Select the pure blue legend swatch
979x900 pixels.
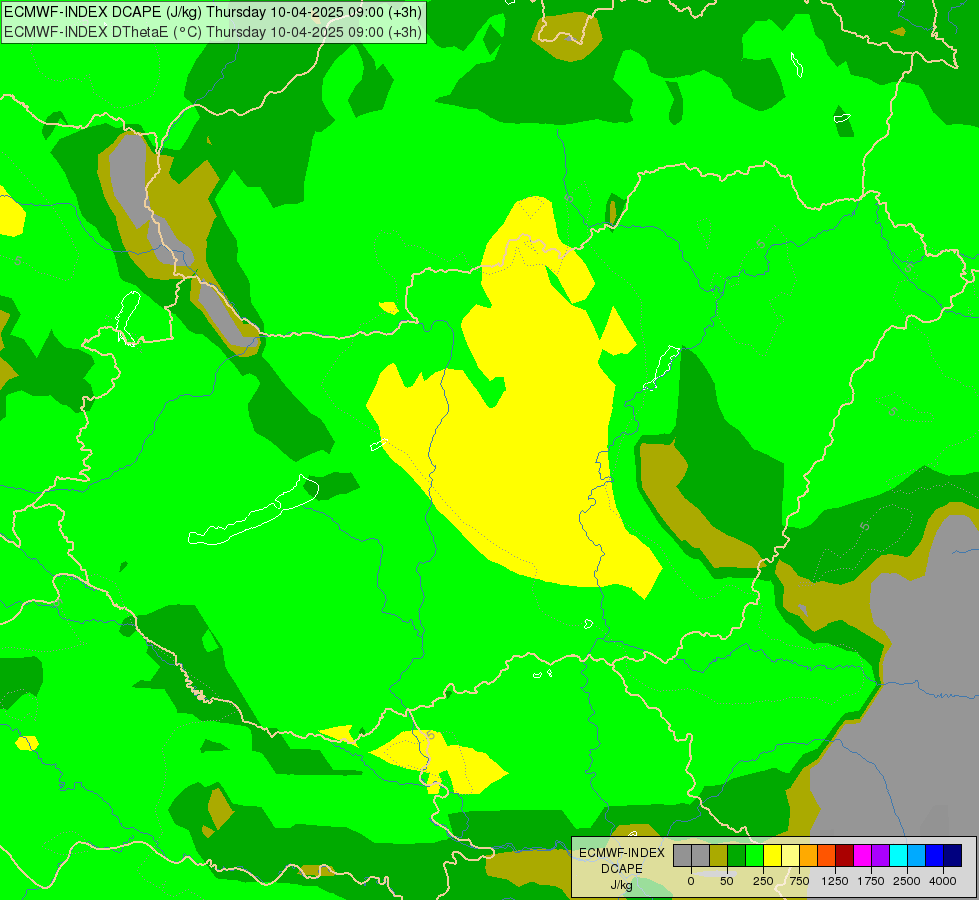[934, 855]
